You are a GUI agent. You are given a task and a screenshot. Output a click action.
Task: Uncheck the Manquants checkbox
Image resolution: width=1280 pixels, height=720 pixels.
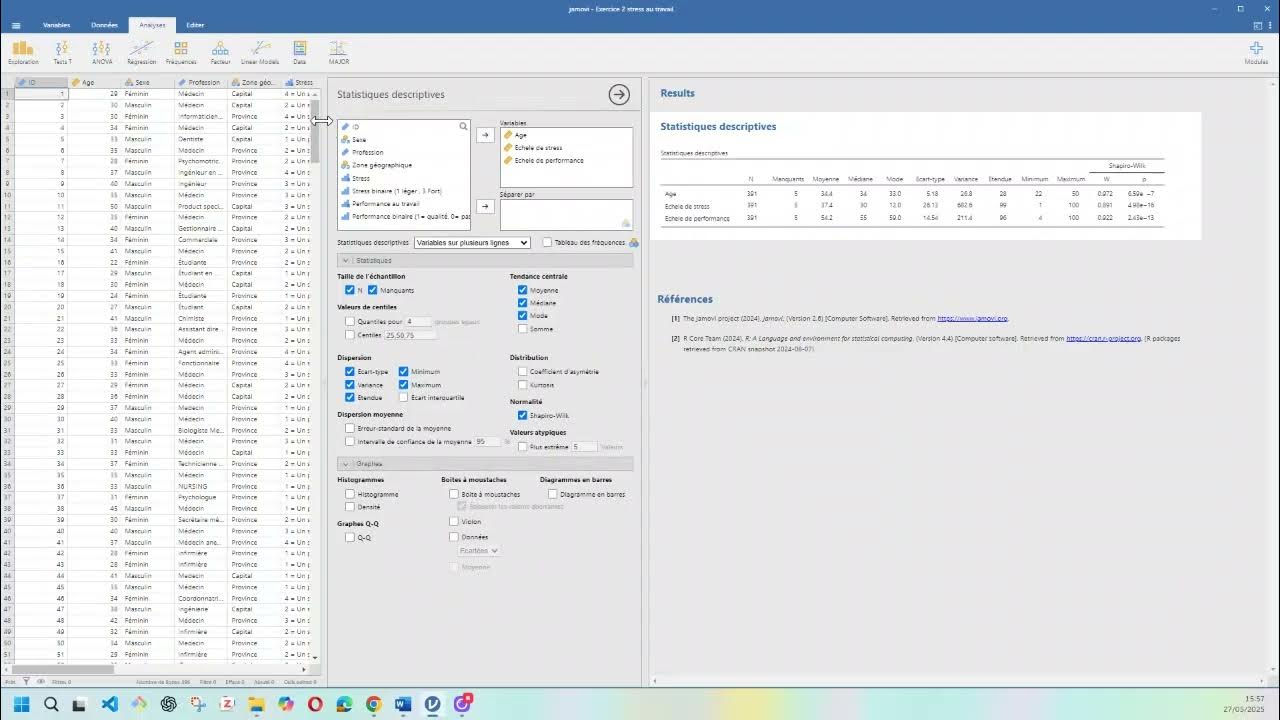[373, 290]
